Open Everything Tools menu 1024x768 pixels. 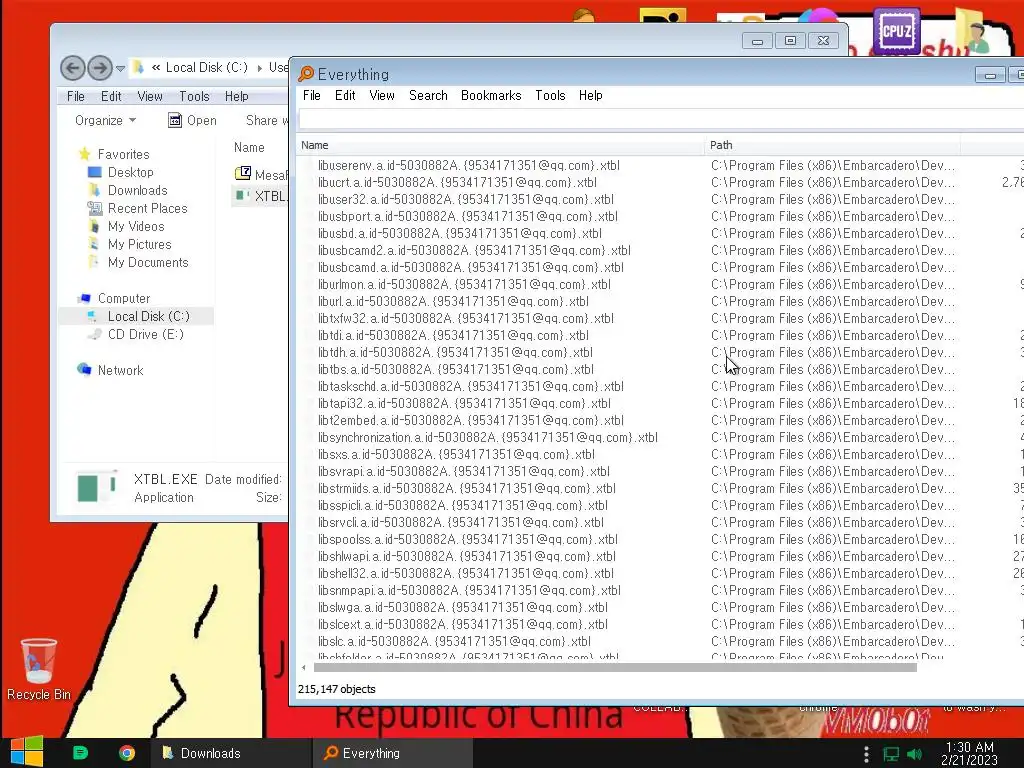[x=550, y=95]
